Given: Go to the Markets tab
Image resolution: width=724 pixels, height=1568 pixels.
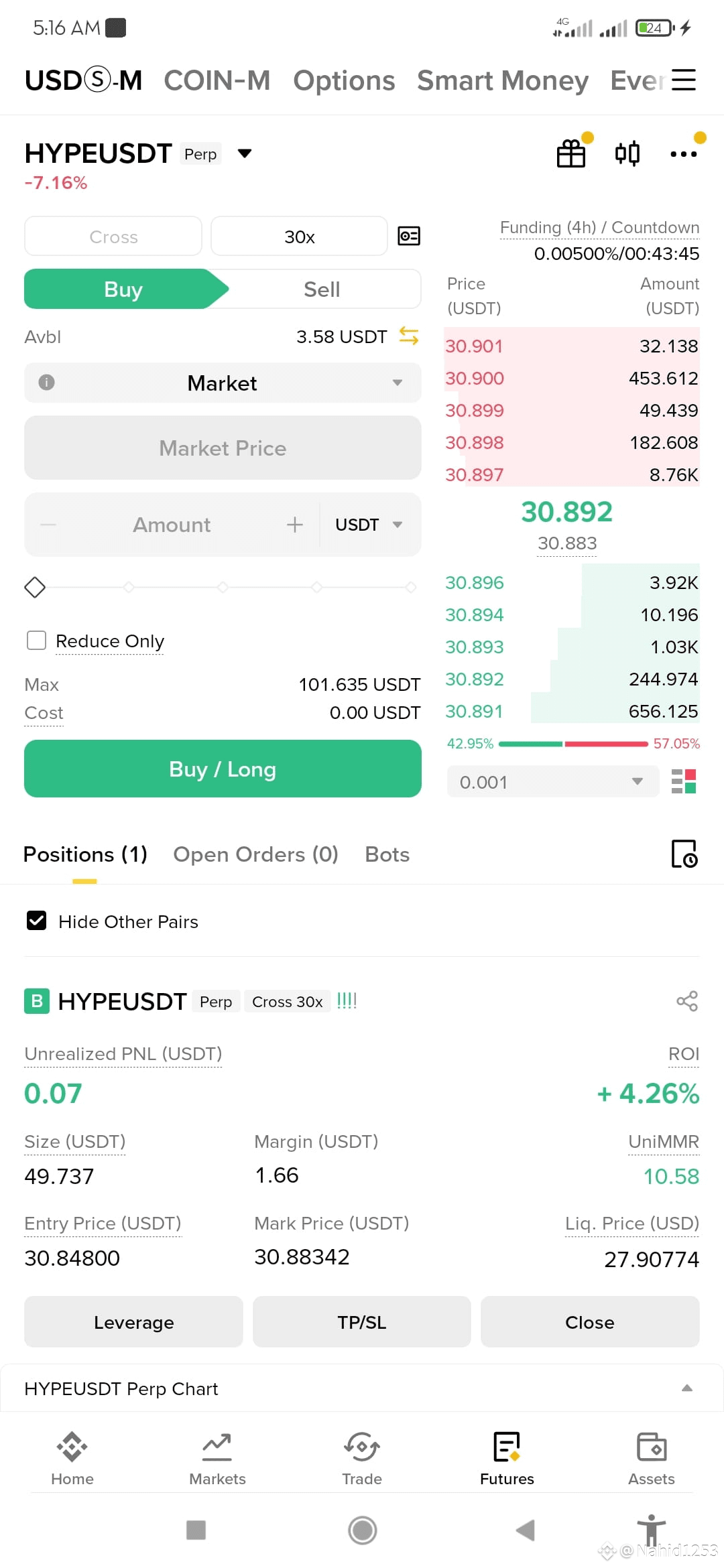Looking at the screenshot, I should 217,1457.
